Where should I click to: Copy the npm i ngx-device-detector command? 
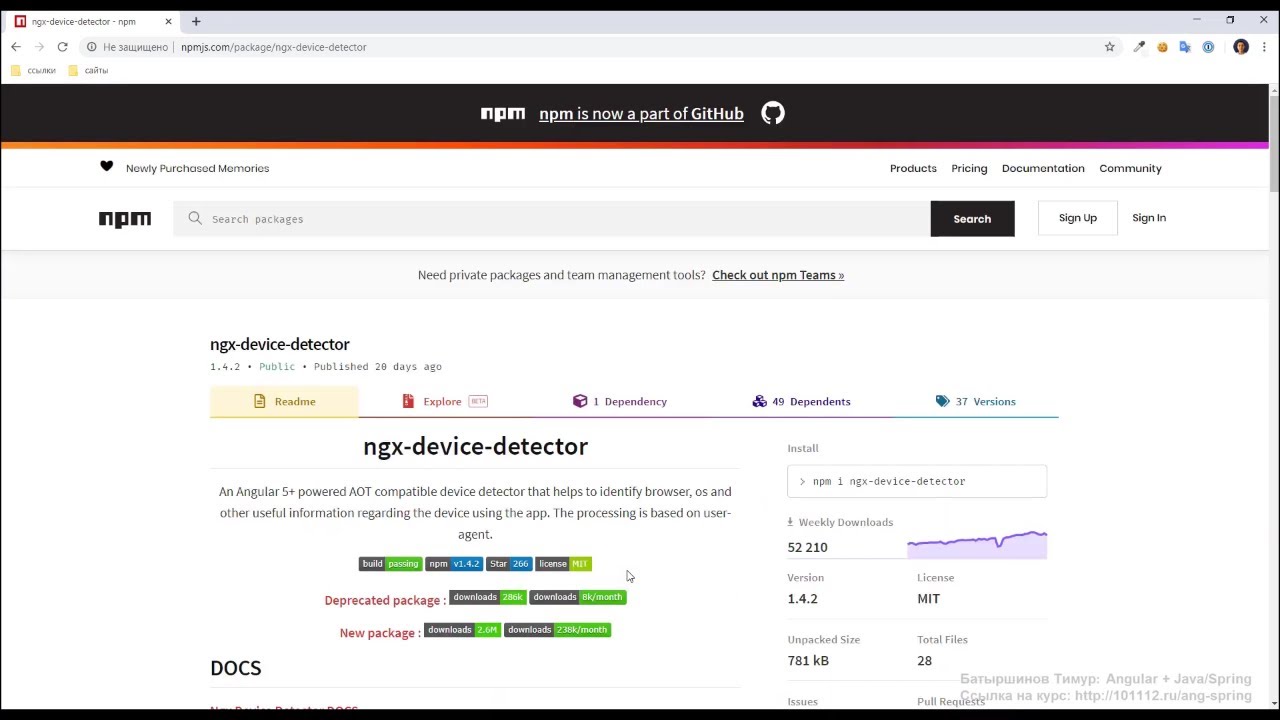pos(917,481)
